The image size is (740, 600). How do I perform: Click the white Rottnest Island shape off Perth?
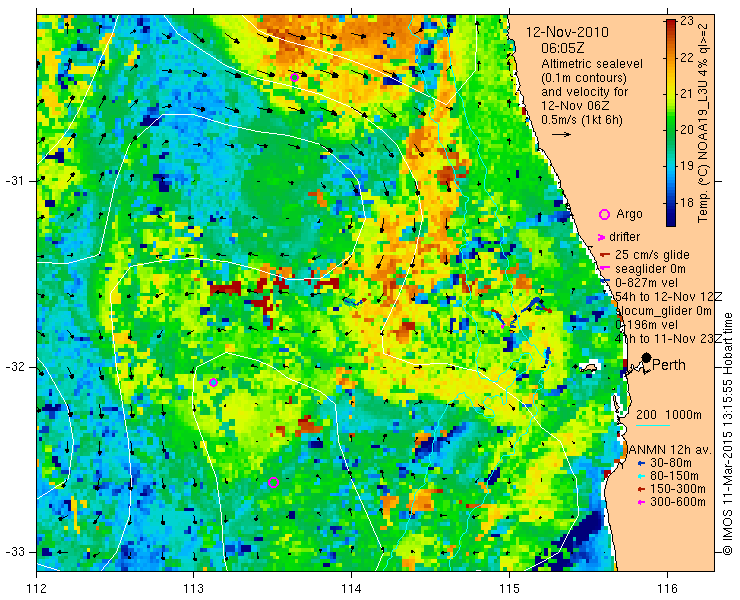tap(589, 367)
